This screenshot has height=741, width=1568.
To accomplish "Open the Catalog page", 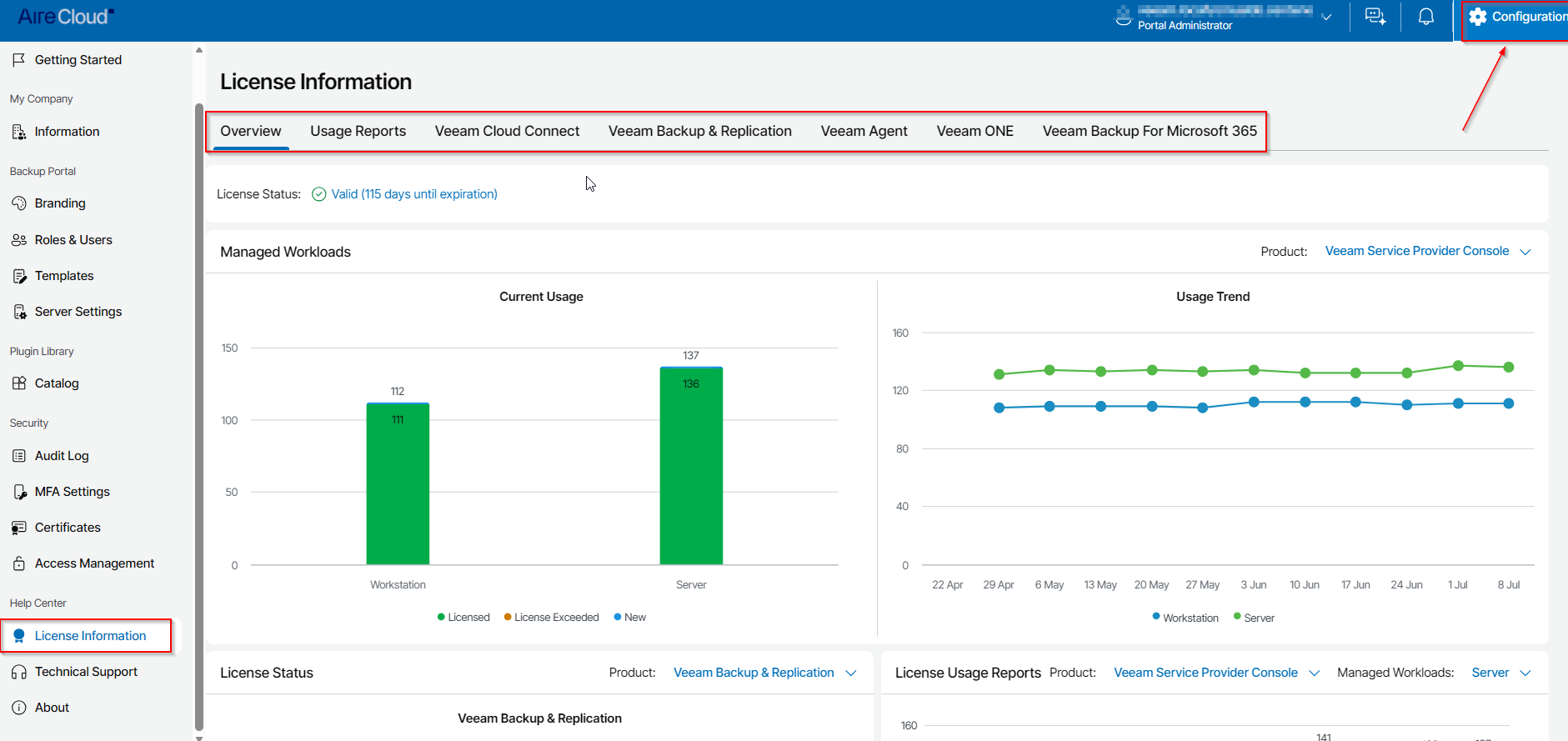I will click(x=57, y=383).
